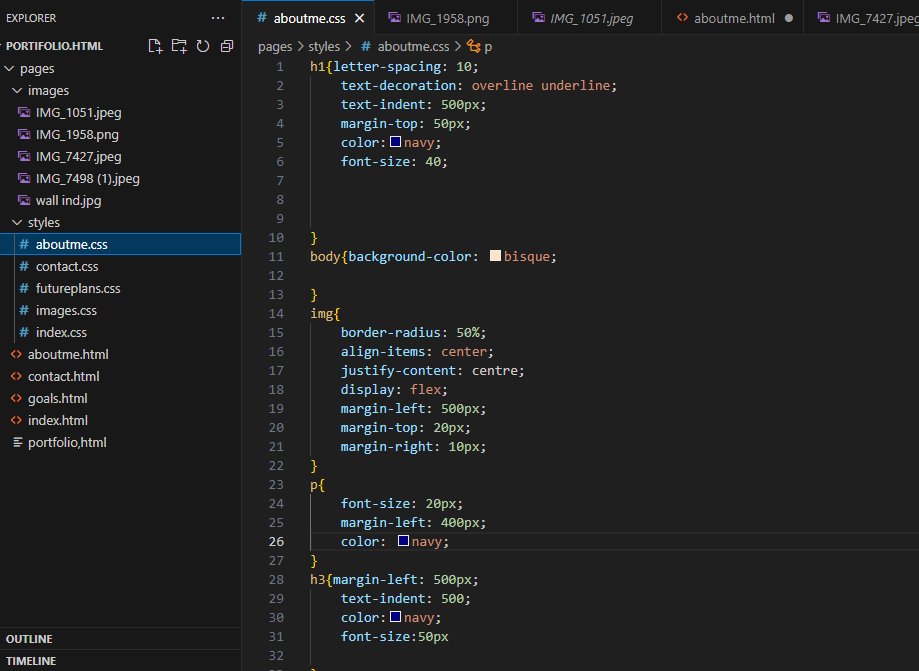919x671 pixels.
Task: Click file icon beside IMG_1051.jpeg in tree
Action: [24, 112]
